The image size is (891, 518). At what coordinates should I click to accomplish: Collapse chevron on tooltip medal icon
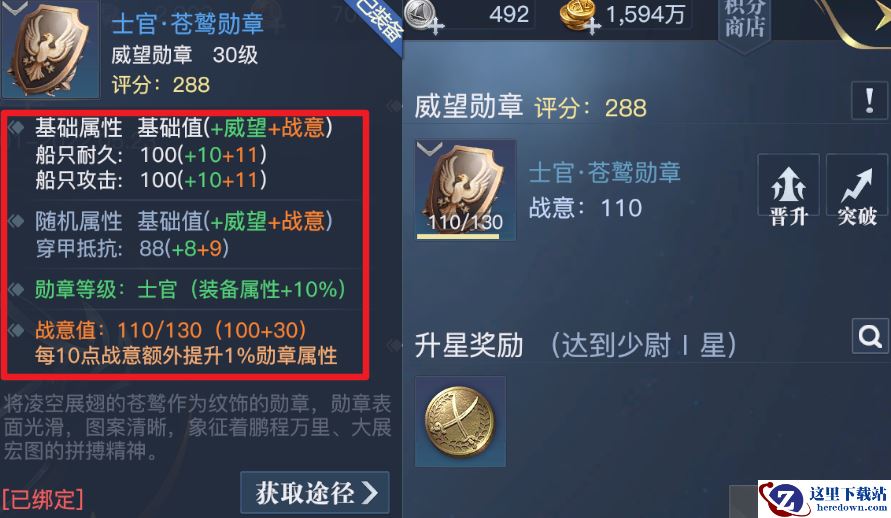pyautogui.click(x=15, y=7)
